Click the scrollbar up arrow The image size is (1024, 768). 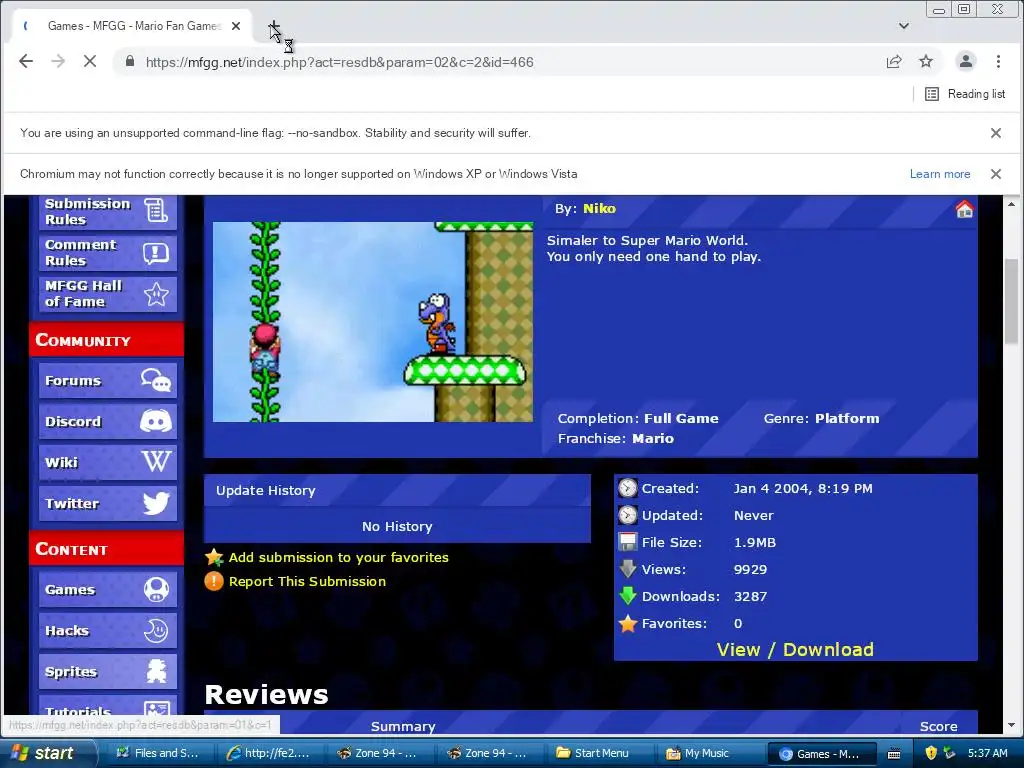point(1011,204)
